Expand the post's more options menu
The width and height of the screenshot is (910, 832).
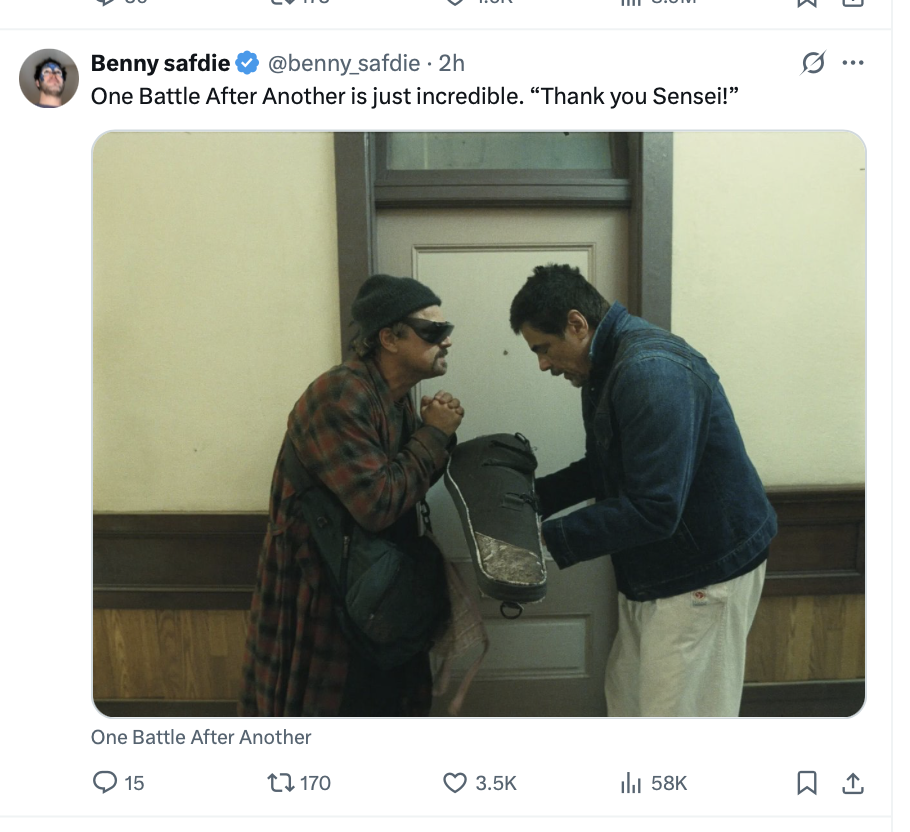[x=852, y=63]
